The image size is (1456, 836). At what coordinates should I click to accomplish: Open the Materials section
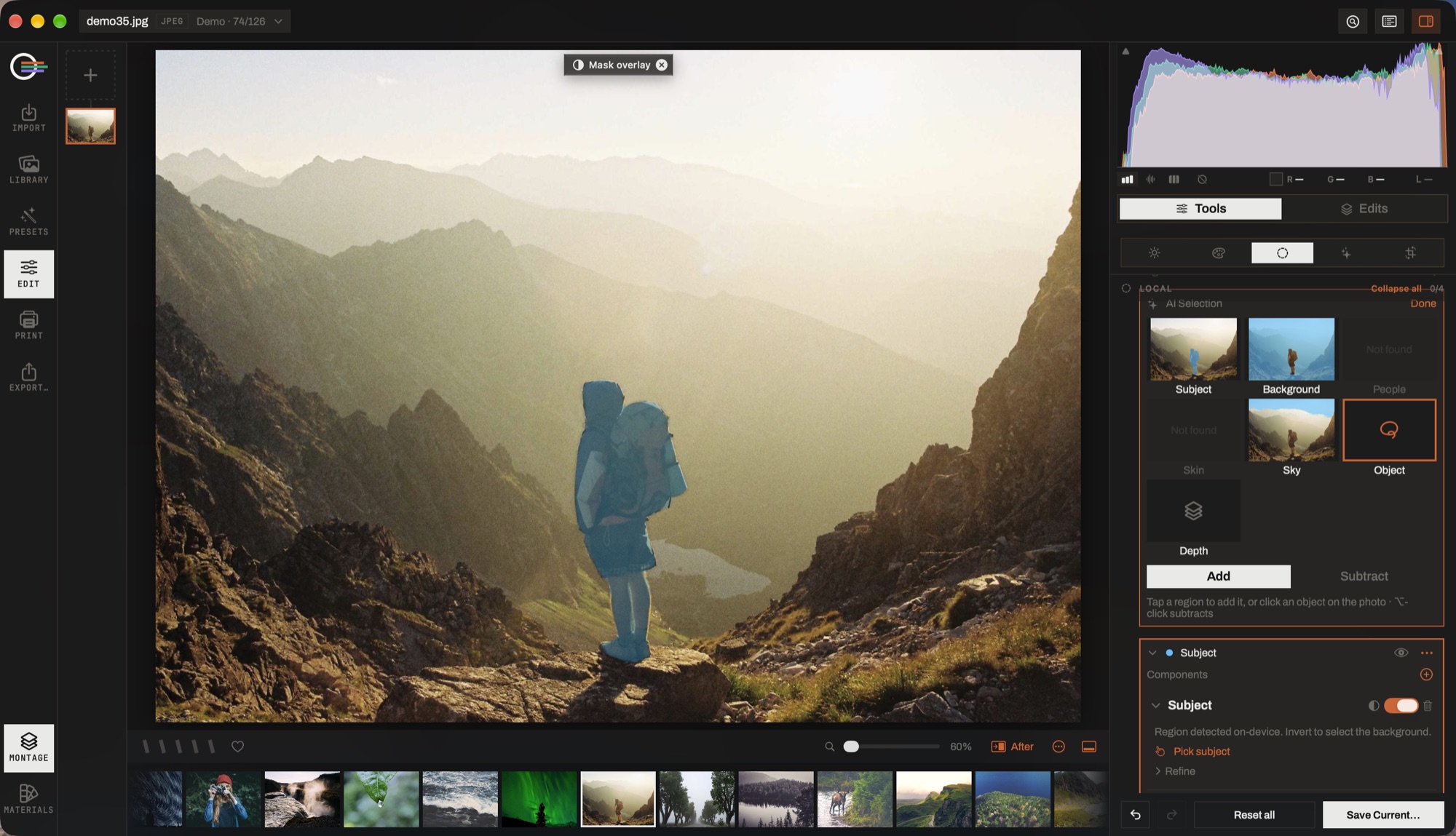(x=28, y=799)
